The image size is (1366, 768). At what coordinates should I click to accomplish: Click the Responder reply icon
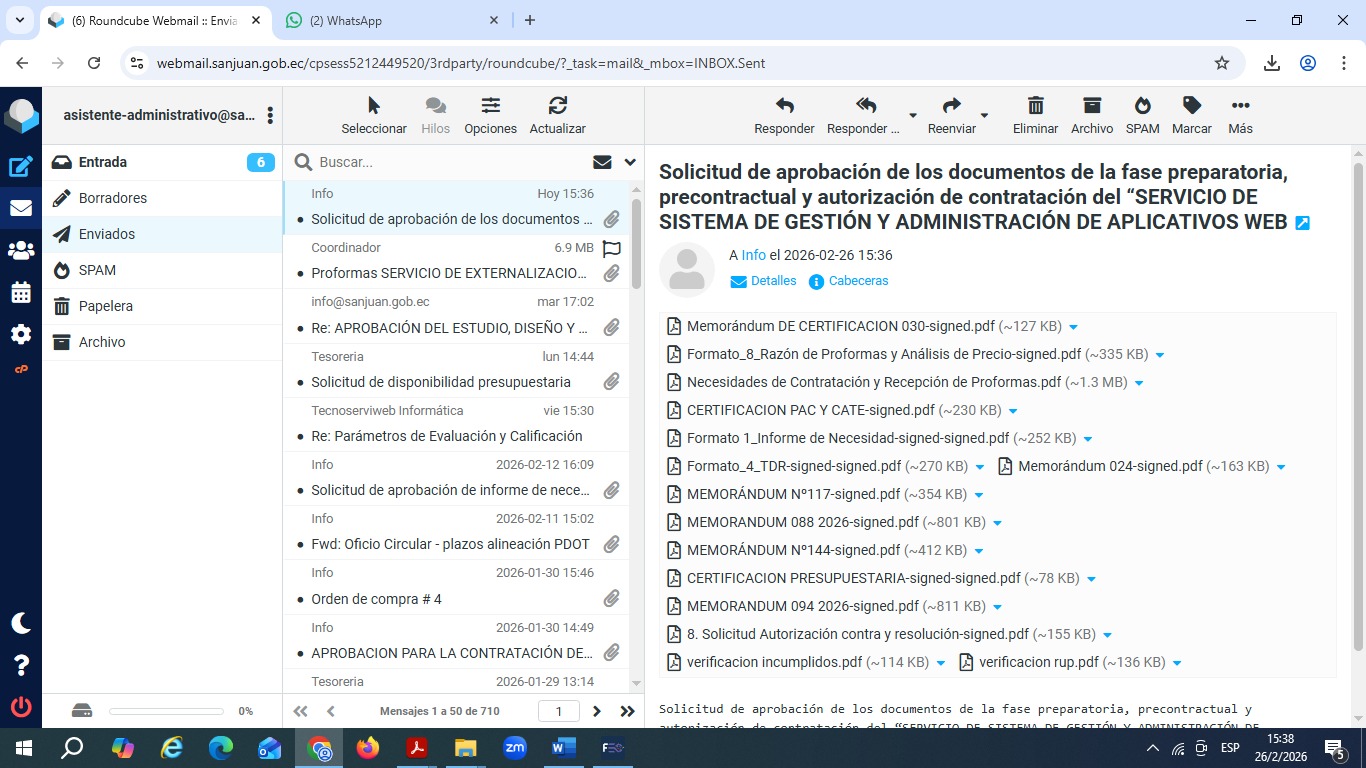click(784, 106)
